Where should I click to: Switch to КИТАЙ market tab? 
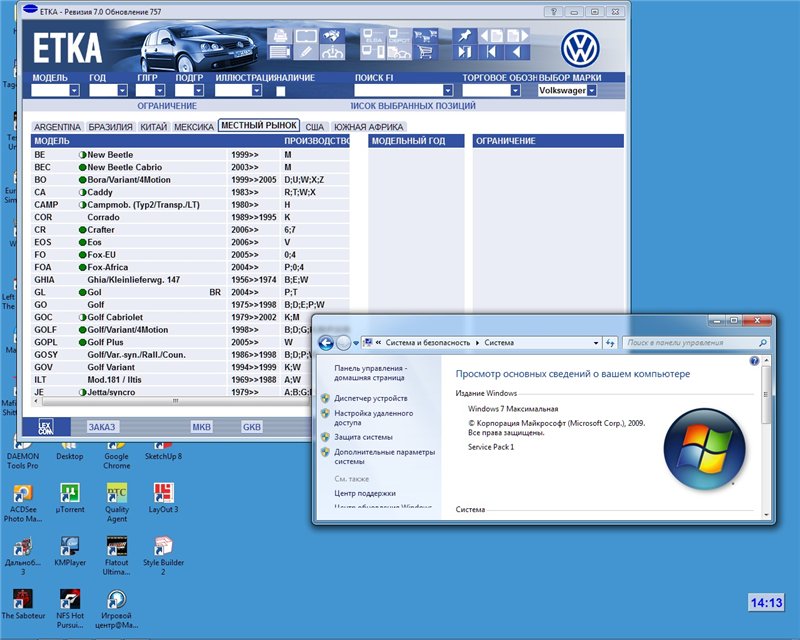[x=154, y=127]
